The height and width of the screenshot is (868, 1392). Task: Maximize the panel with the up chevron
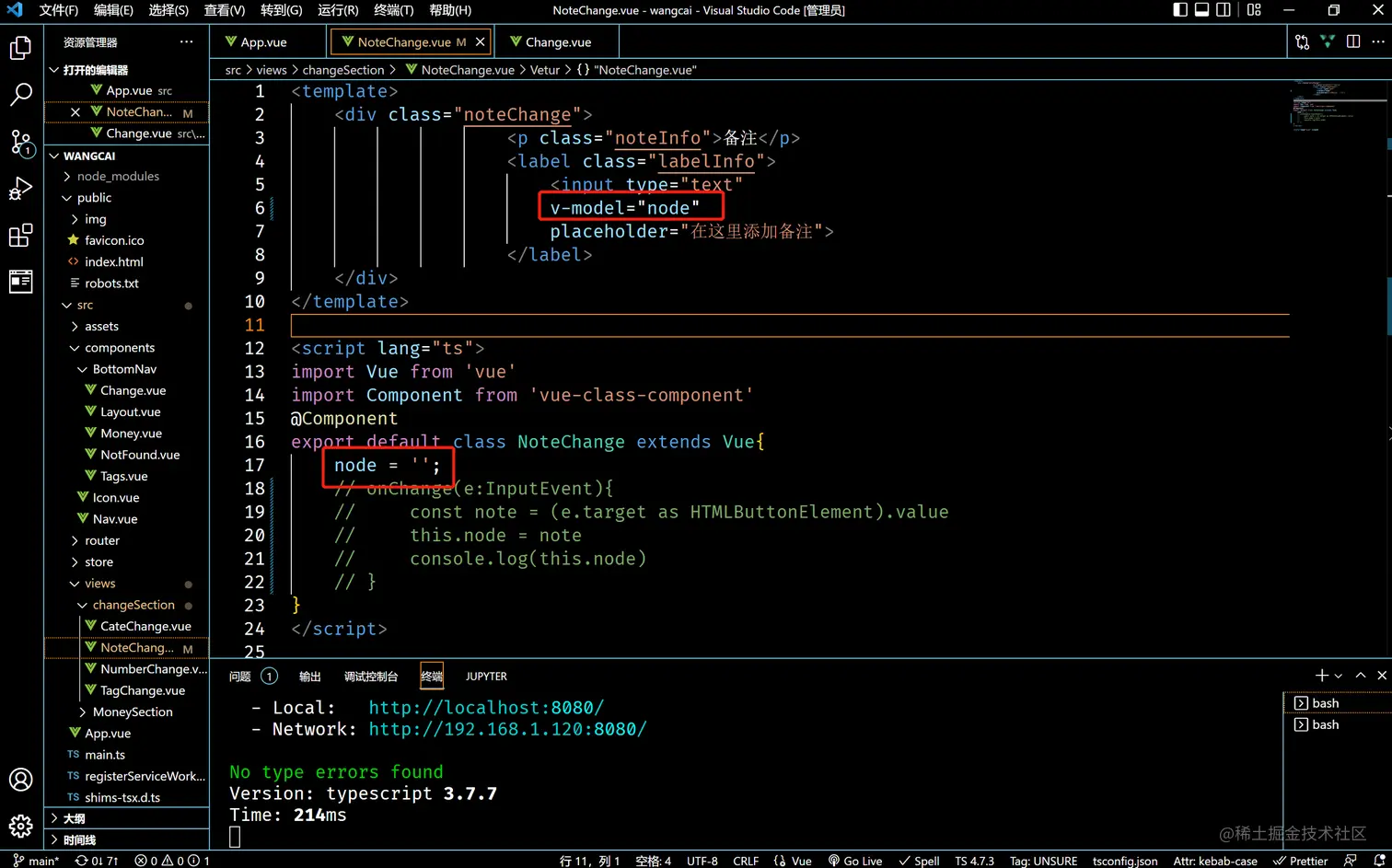coord(1361,676)
